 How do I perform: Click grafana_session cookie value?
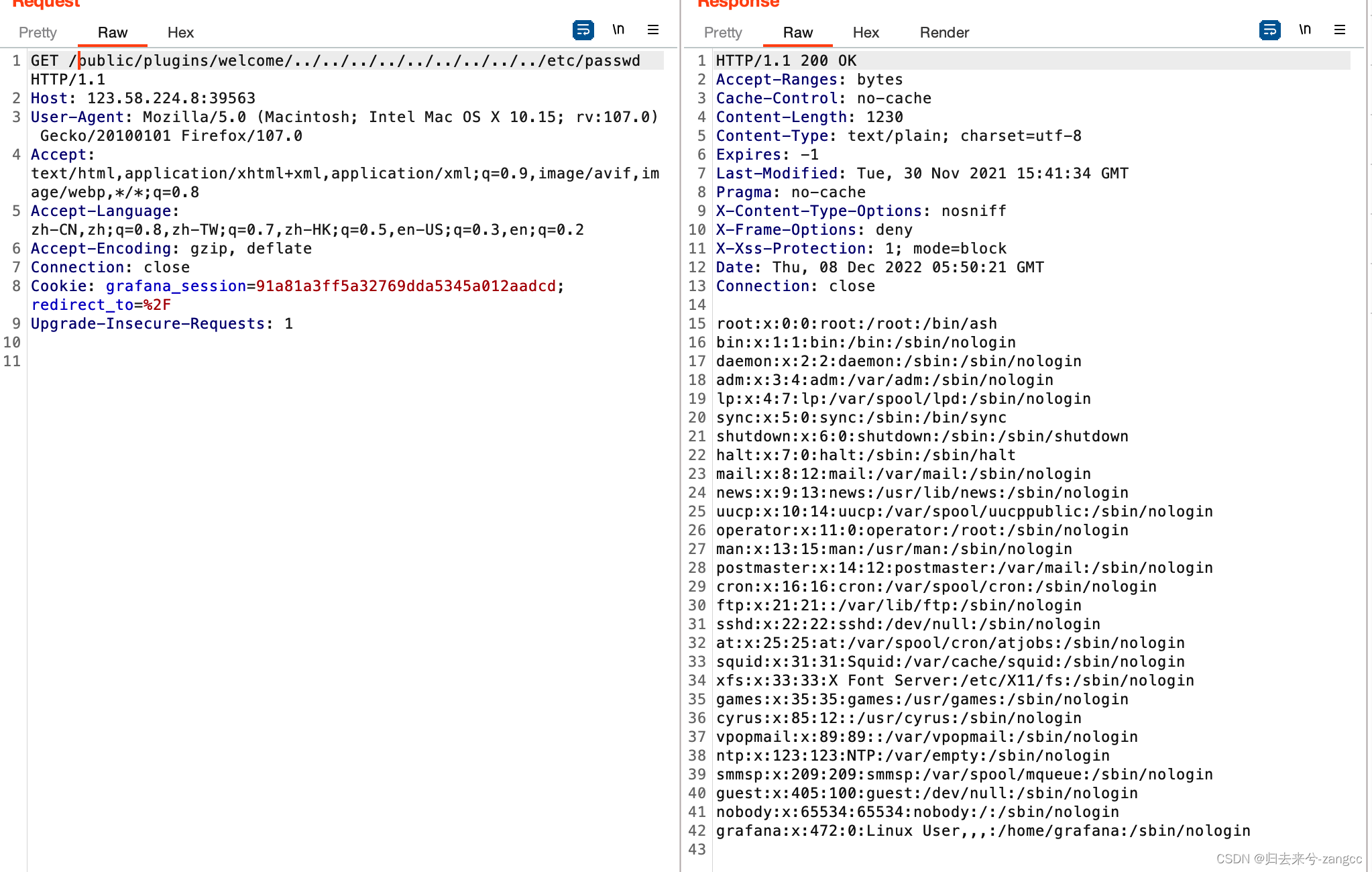[x=406, y=286]
